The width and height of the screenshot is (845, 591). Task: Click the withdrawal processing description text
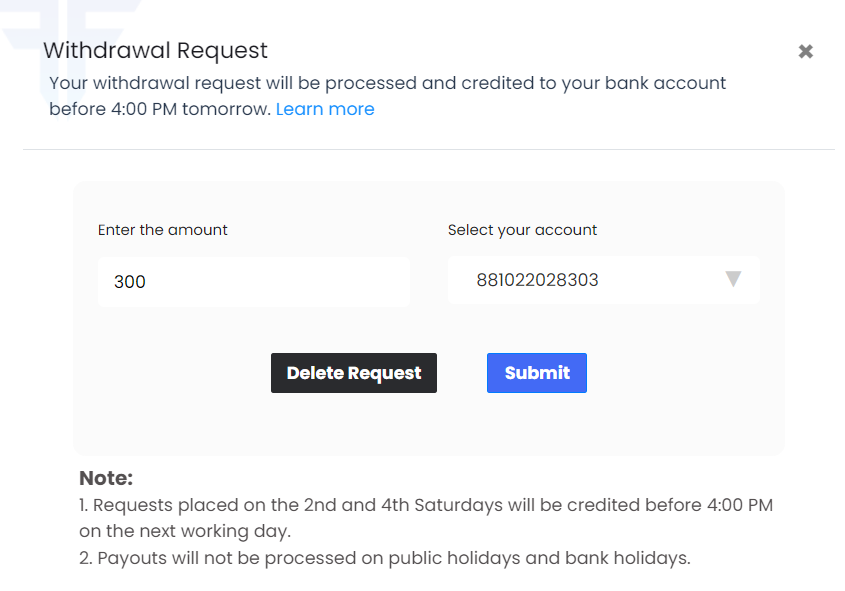point(387,96)
